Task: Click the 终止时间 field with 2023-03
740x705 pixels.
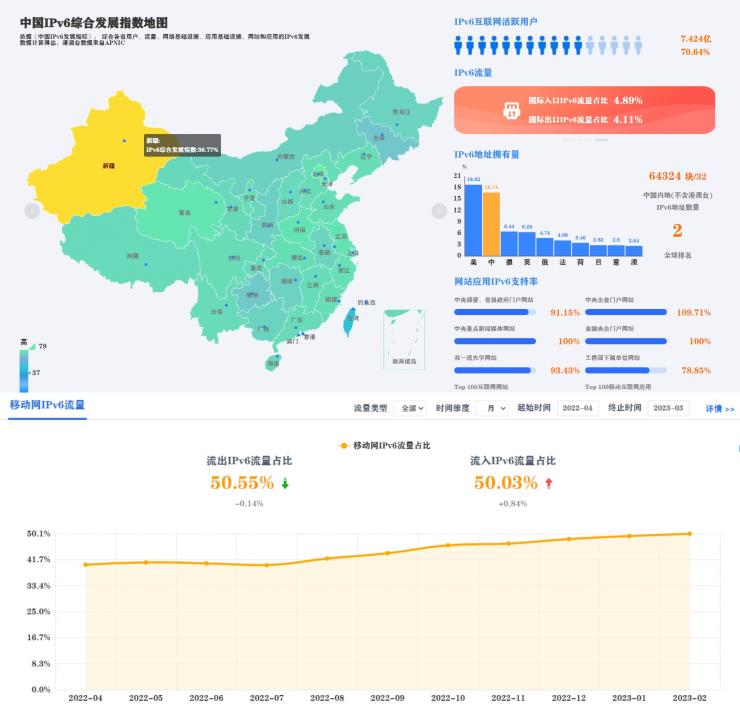Action: pos(668,408)
